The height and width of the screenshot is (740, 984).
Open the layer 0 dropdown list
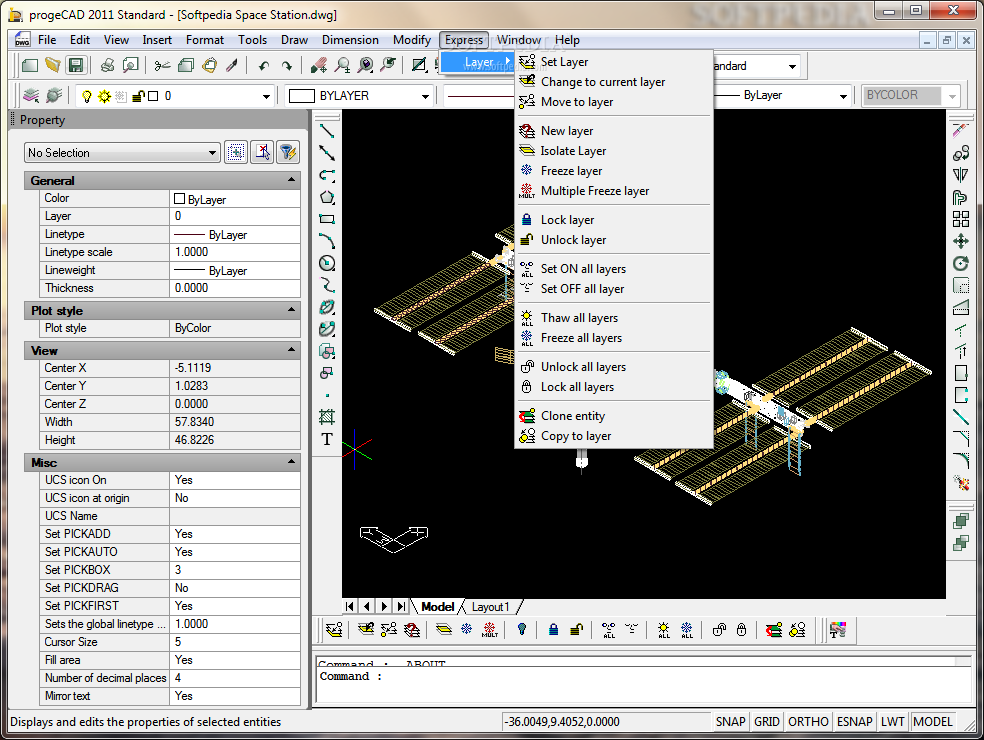pyautogui.click(x=267, y=96)
